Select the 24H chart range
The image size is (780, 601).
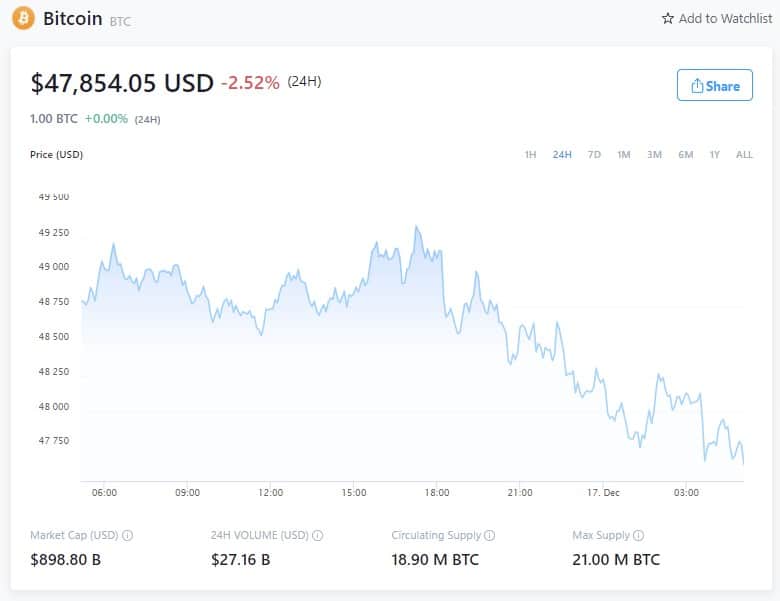click(562, 155)
